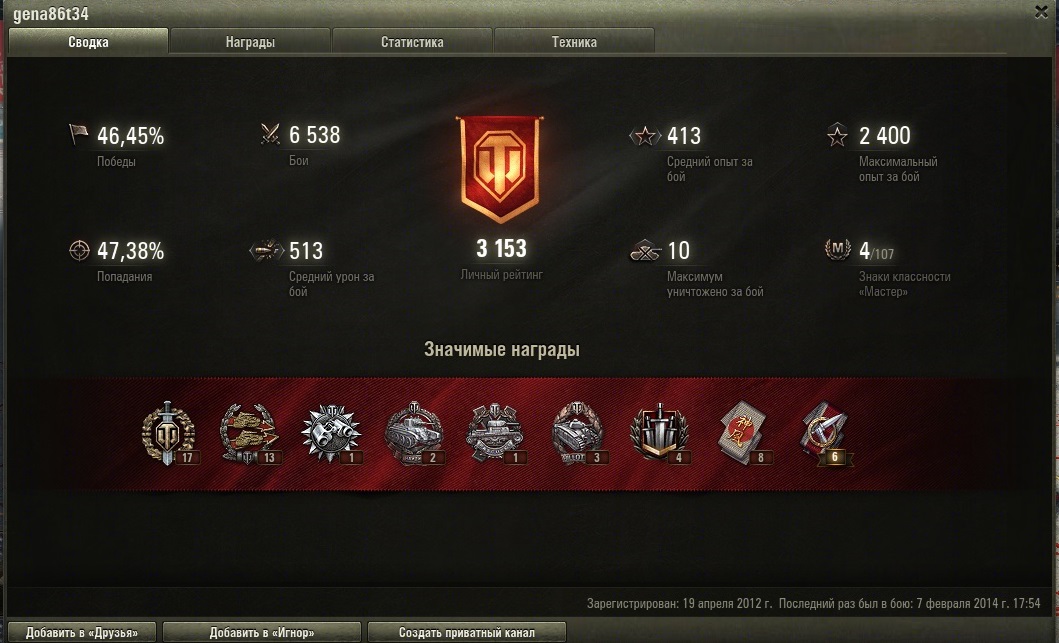Viewport: 1059px width, 643px height.
Task: Click the red ribbon medal with count 6
Action: (x=825, y=433)
